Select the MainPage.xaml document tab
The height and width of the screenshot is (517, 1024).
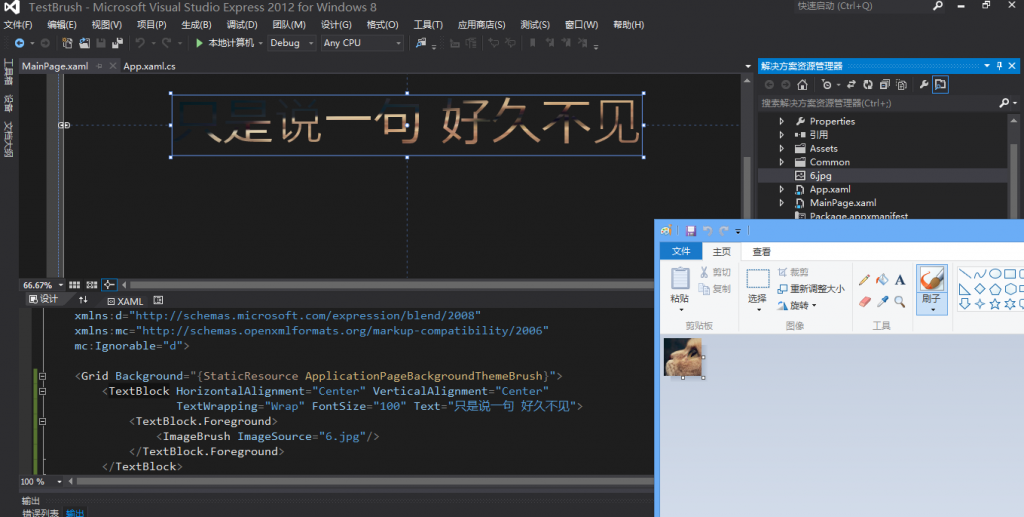coord(55,66)
